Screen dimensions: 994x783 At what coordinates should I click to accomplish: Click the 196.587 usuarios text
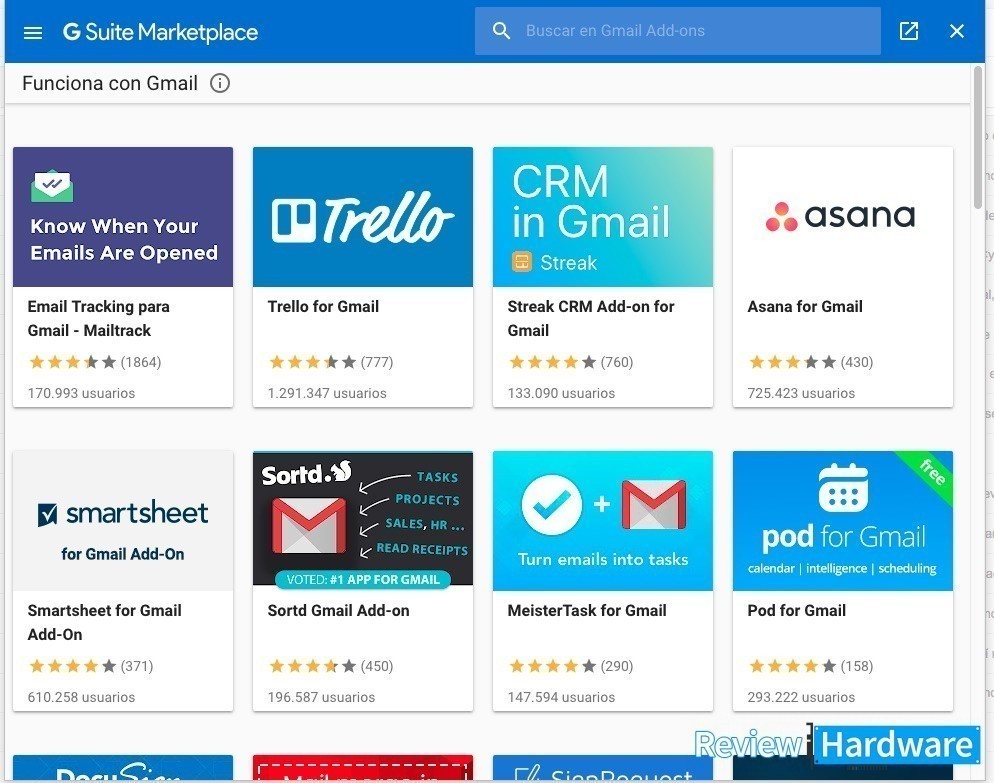321,697
